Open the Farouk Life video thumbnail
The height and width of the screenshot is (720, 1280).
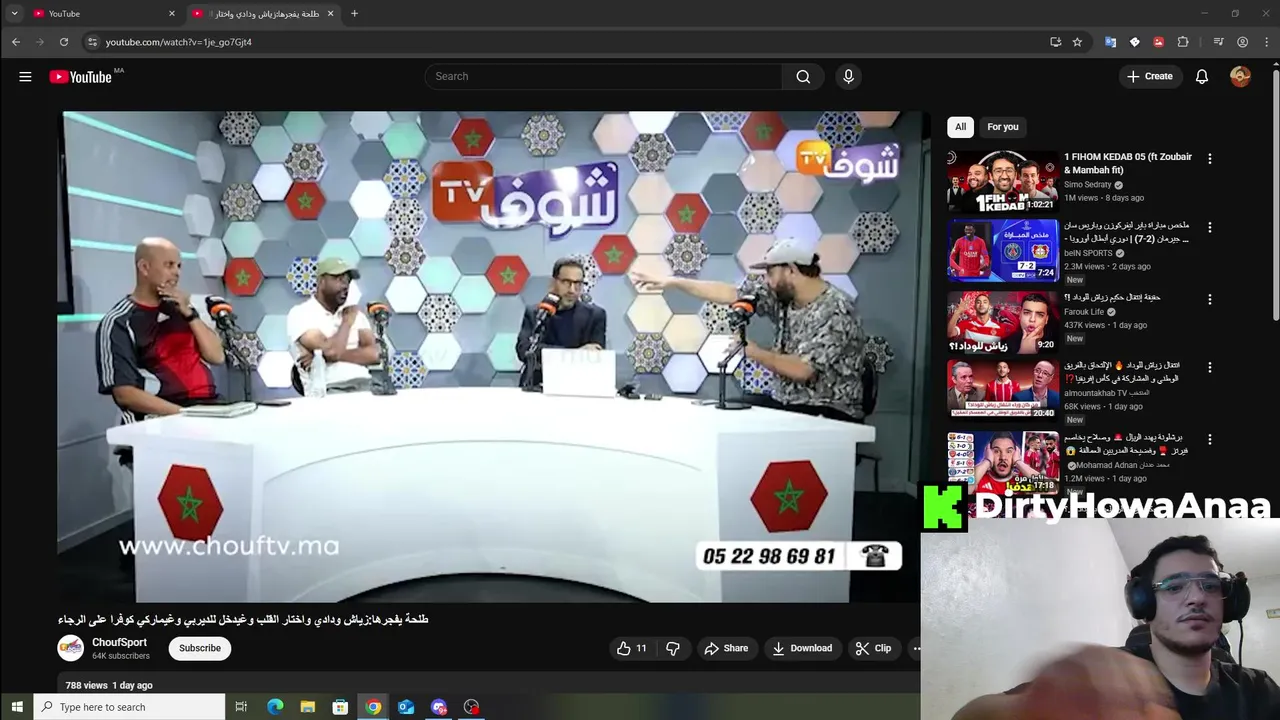(x=1002, y=322)
